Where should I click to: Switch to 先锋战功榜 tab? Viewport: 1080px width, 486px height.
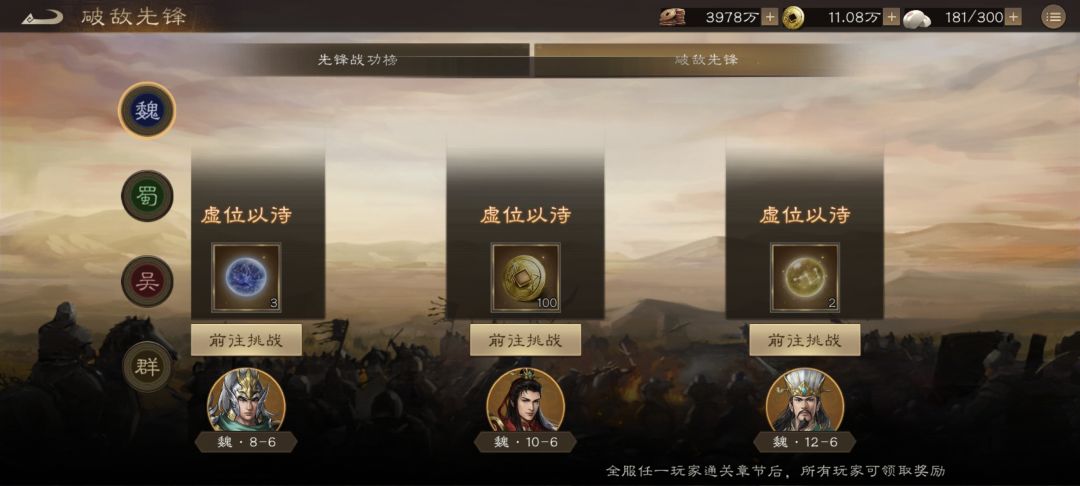pos(357,60)
